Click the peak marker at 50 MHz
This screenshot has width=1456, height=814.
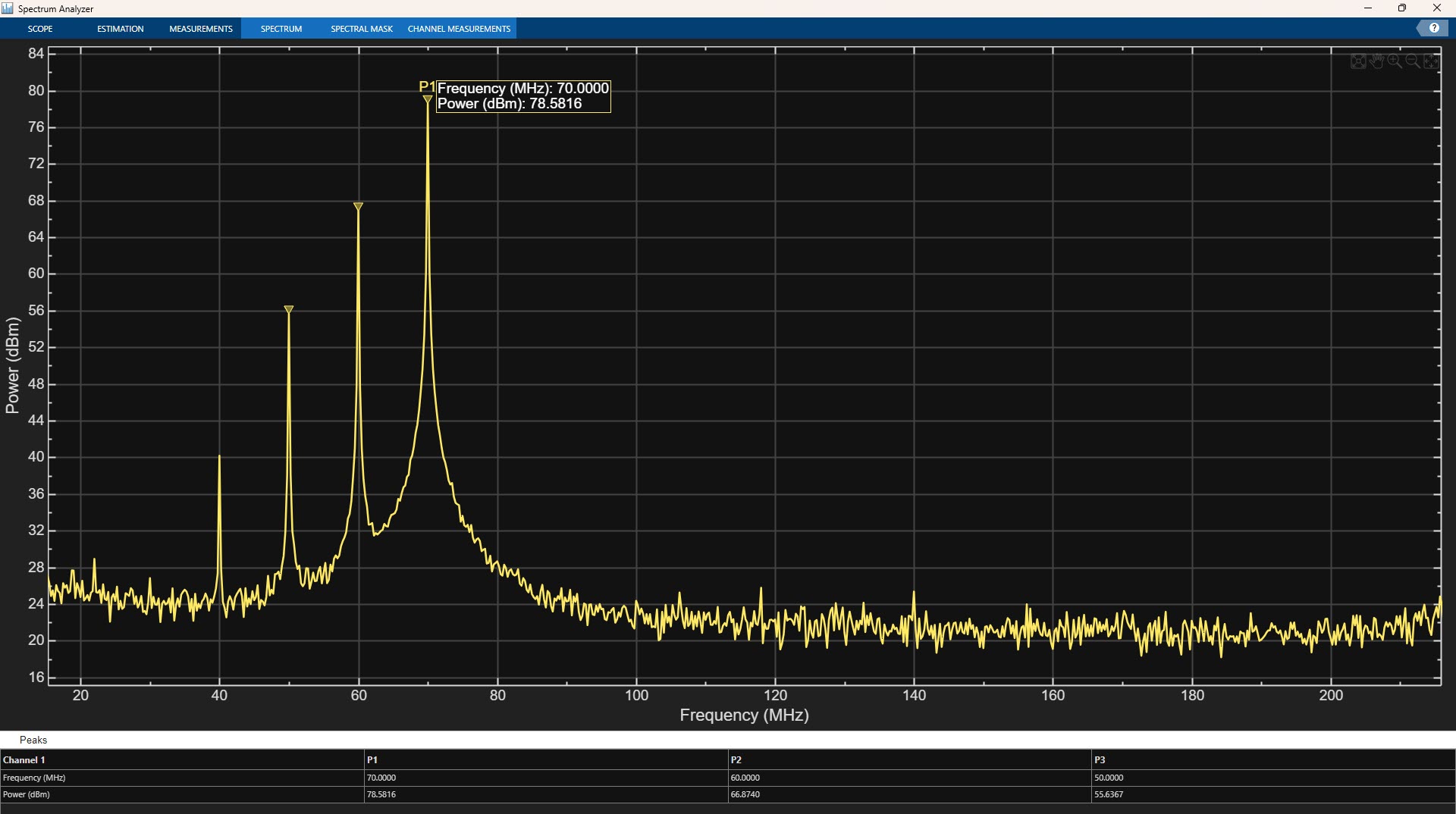coord(289,310)
